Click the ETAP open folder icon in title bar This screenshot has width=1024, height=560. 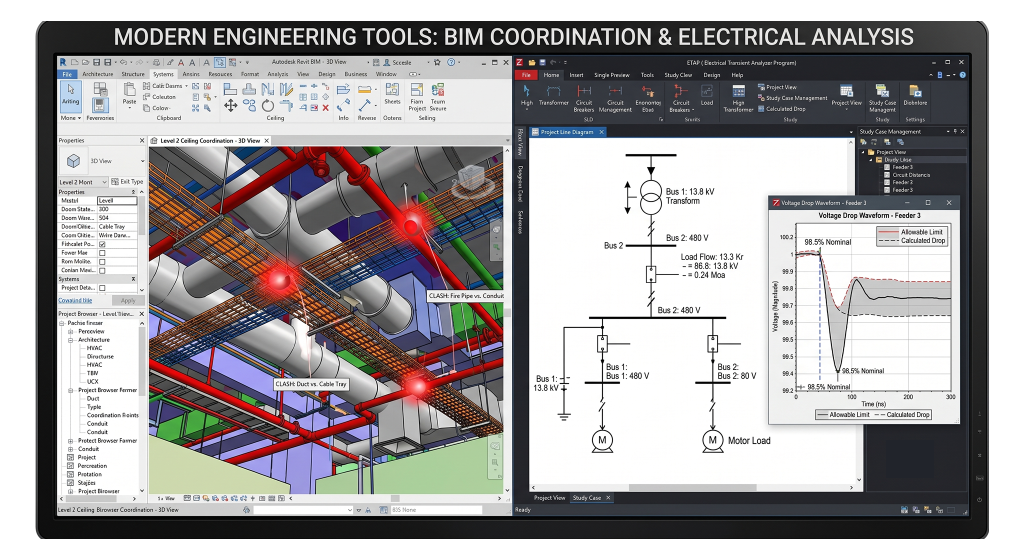tap(532, 63)
